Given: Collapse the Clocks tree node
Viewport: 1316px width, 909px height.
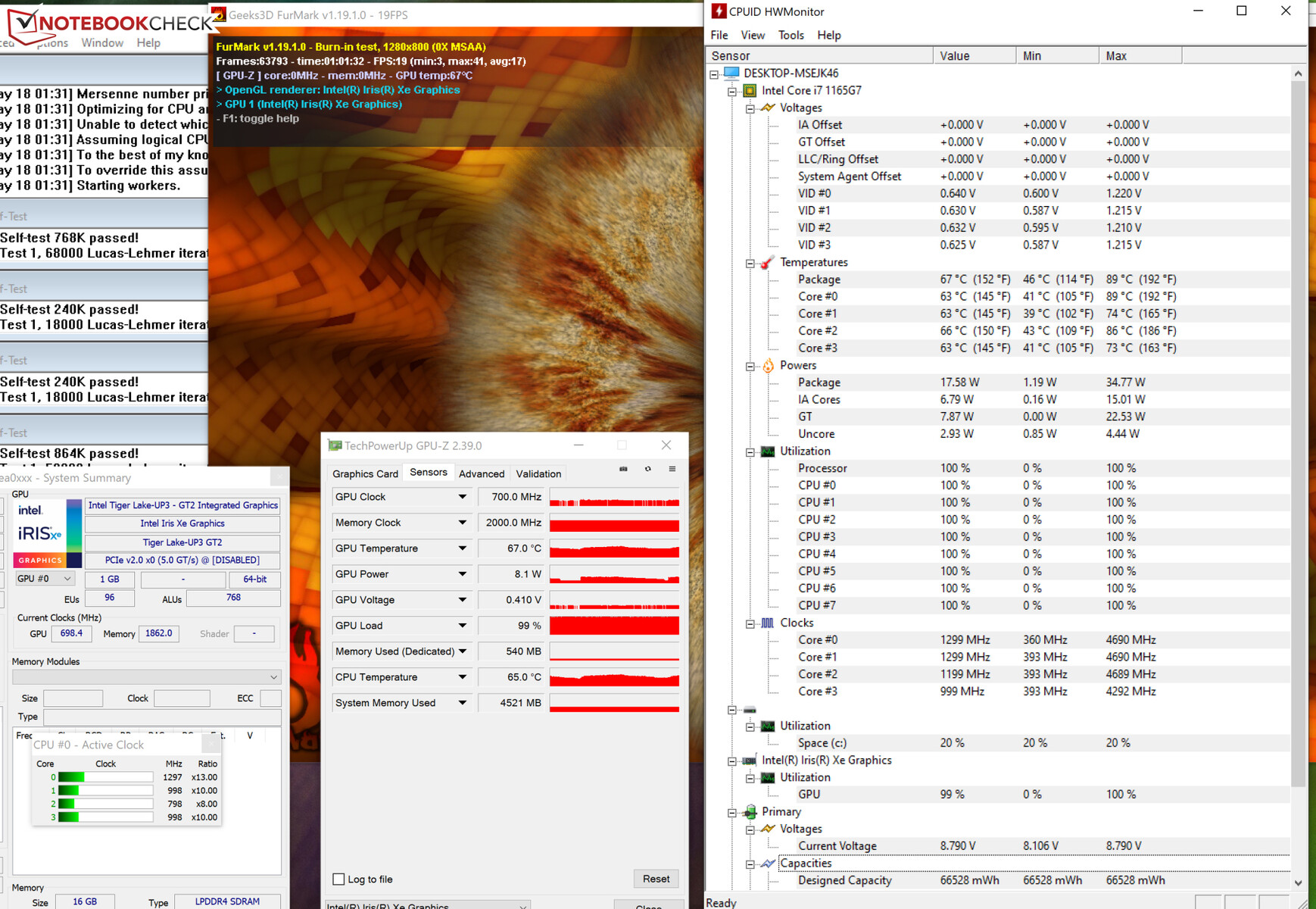Looking at the screenshot, I should pos(750,623).
